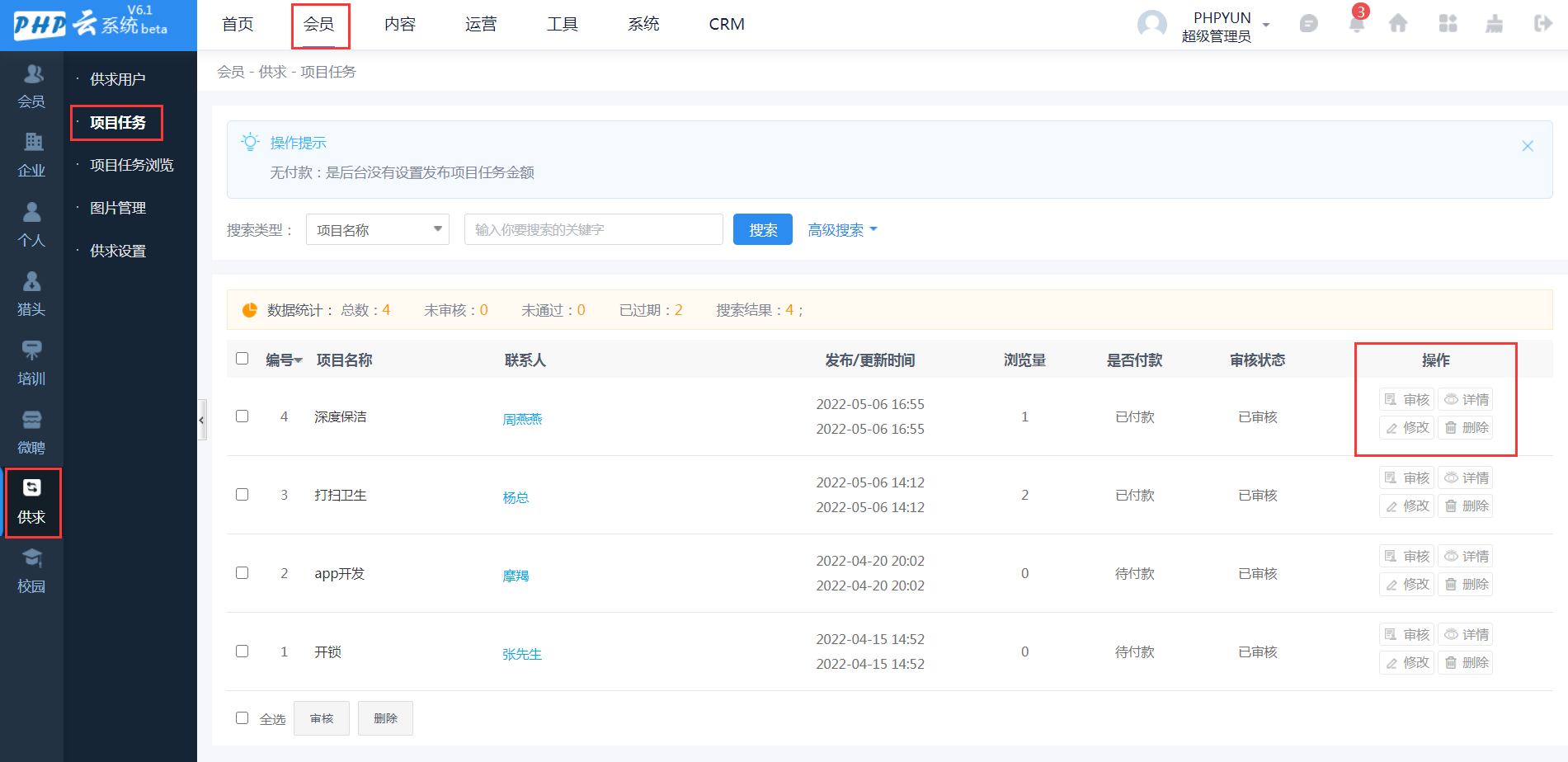Check the 打扫卫生 row checkbox
1568x762 pixels.
[242, 494]
